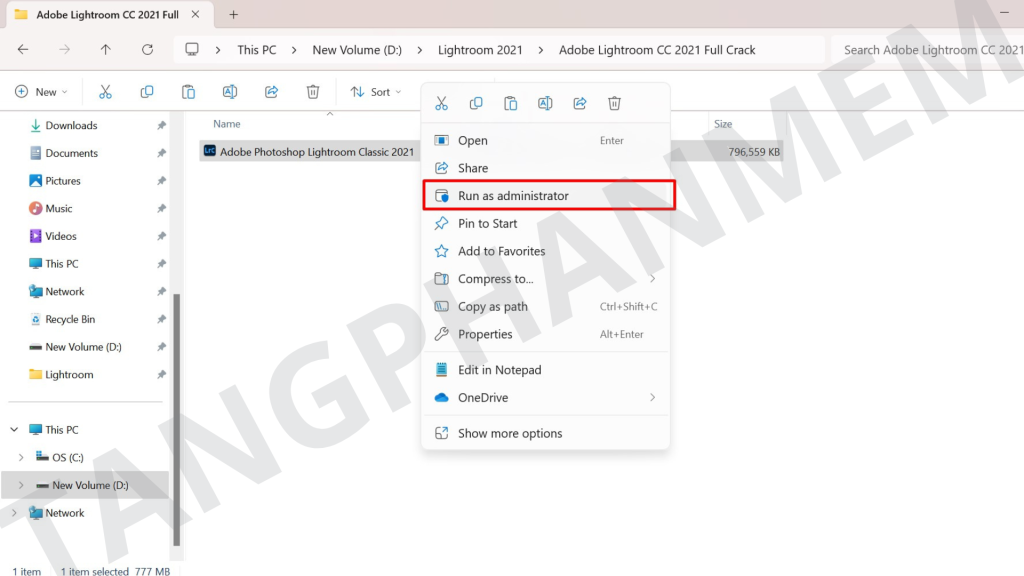Collapse the This PC tree node
1024x576 pixels.
[x=14, y=430]
